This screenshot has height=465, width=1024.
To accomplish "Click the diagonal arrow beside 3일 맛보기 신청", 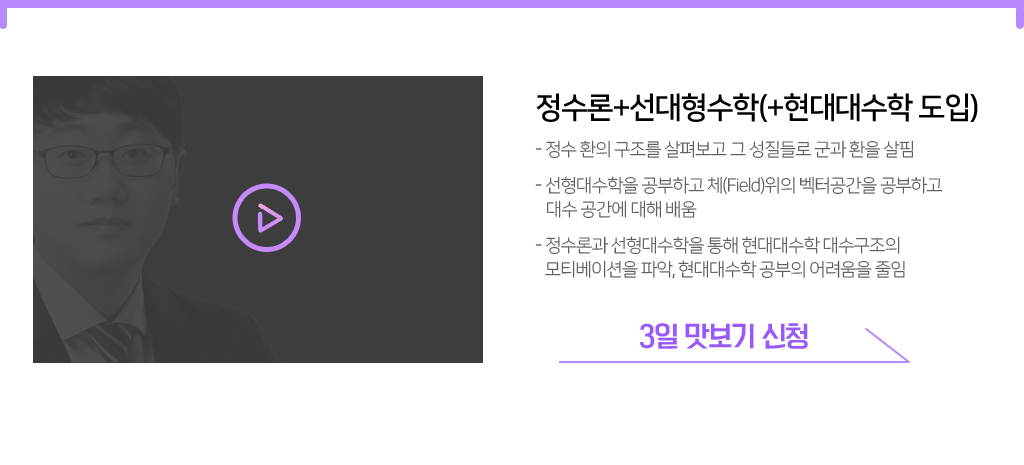I will coord(886,344).
